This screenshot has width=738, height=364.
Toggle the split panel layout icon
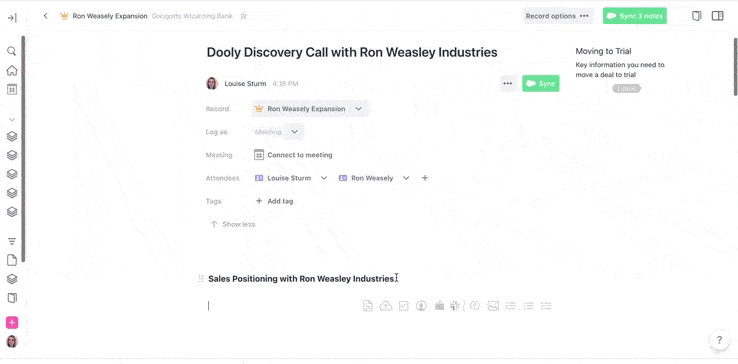(717, 16)
